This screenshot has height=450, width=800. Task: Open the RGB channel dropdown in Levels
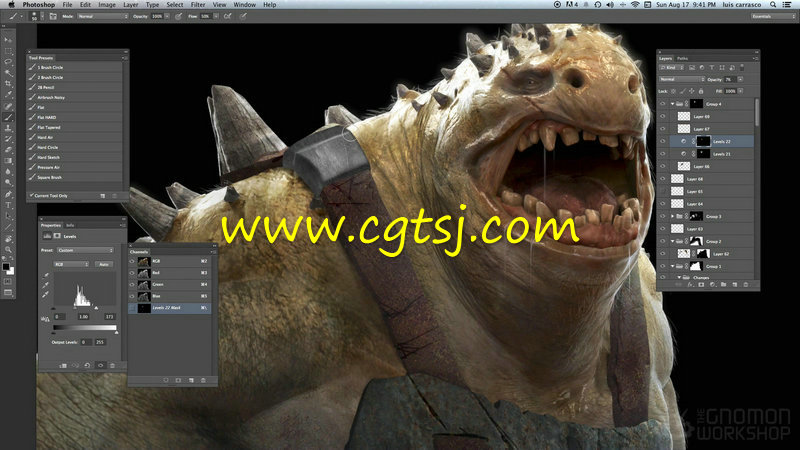click(x=71, y=264)
